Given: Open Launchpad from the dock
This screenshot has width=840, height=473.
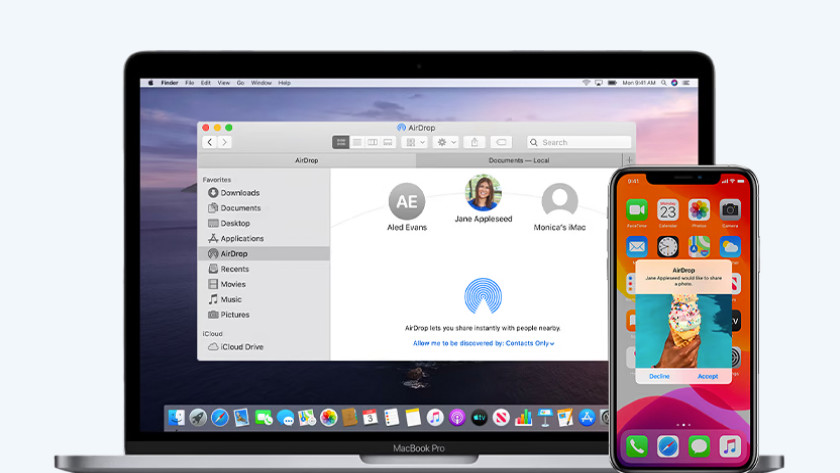Looking at the screenshot, I should tap(199, 417).
